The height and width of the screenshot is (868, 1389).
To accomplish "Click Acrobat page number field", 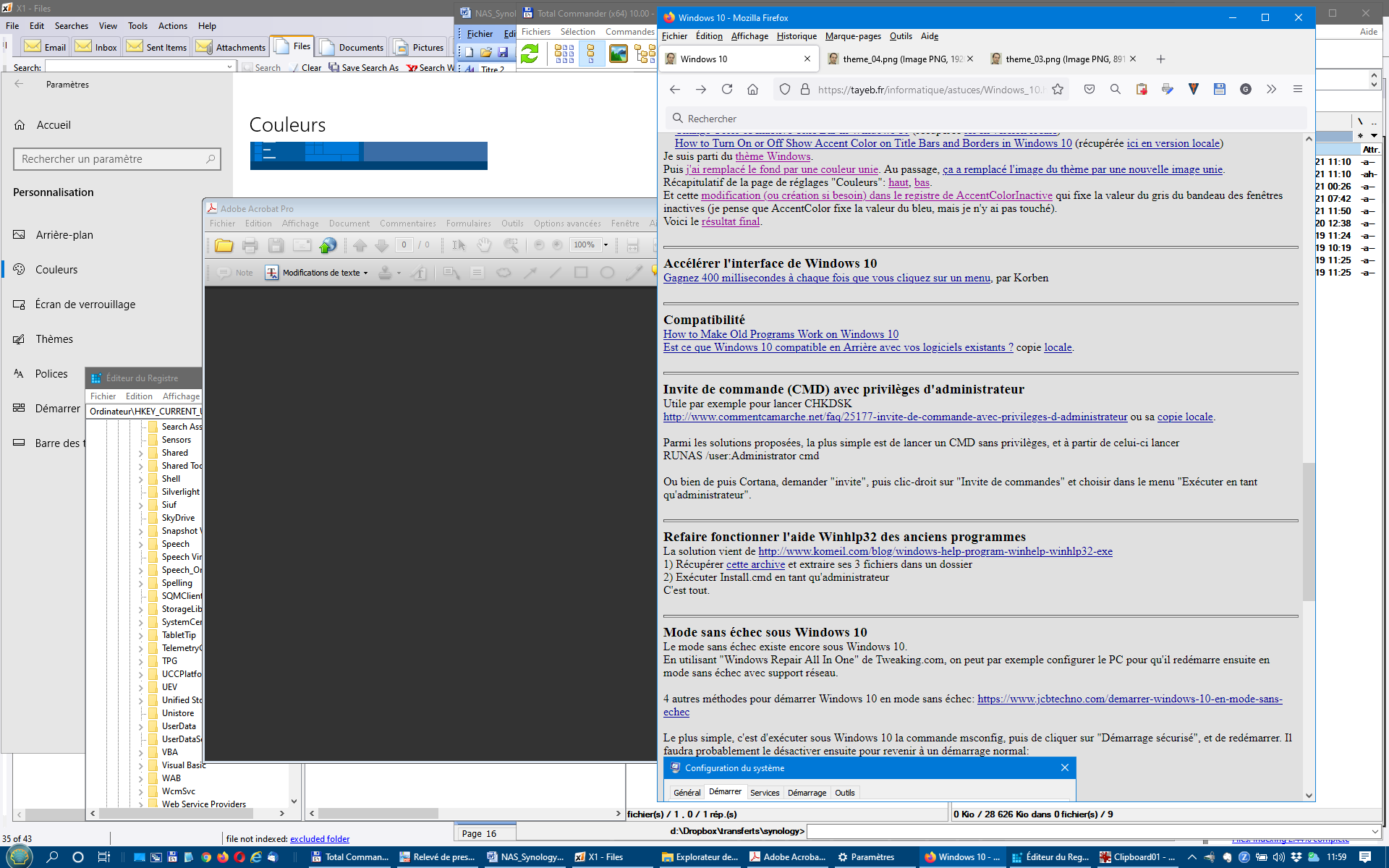I will point(404,245).
